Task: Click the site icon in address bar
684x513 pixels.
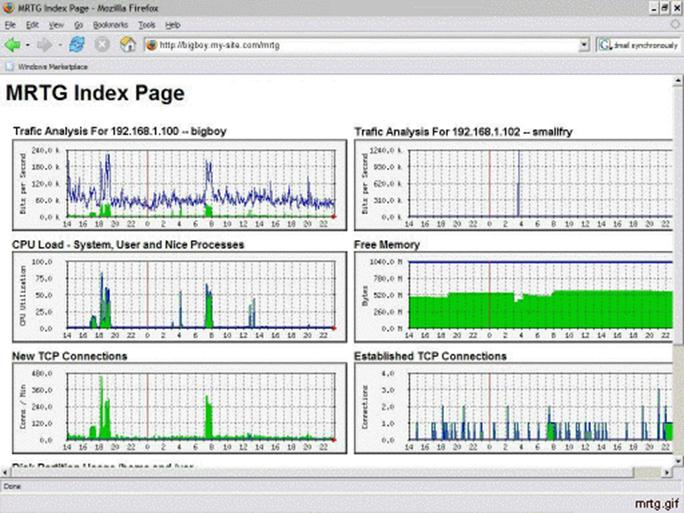Action: (x=151, y=45)
